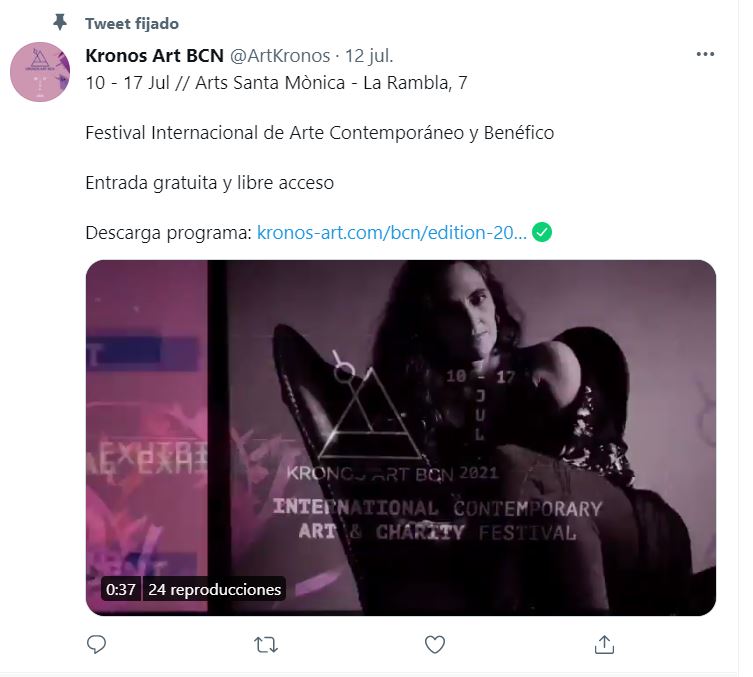Open the Kronos Art BCN display name
753x677 pixels.
tap(155, 56)
